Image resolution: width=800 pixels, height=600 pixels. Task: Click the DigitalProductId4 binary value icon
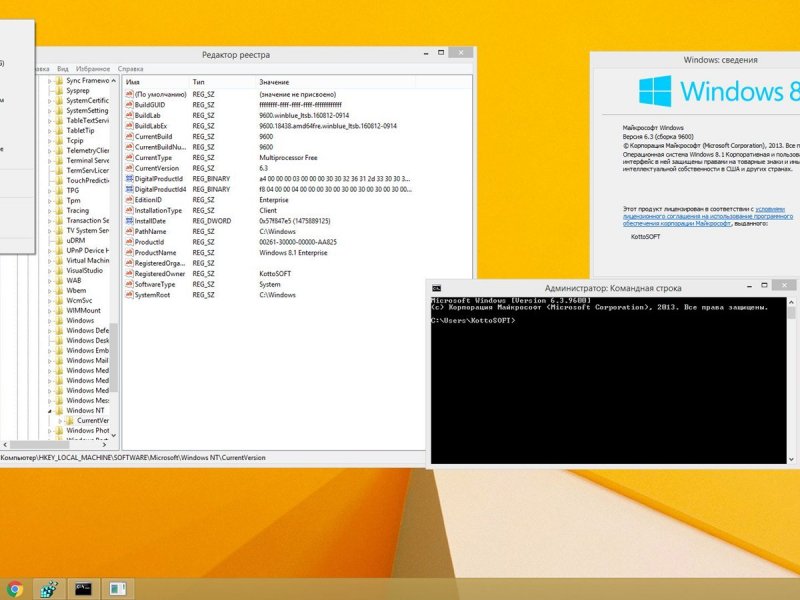129,189
